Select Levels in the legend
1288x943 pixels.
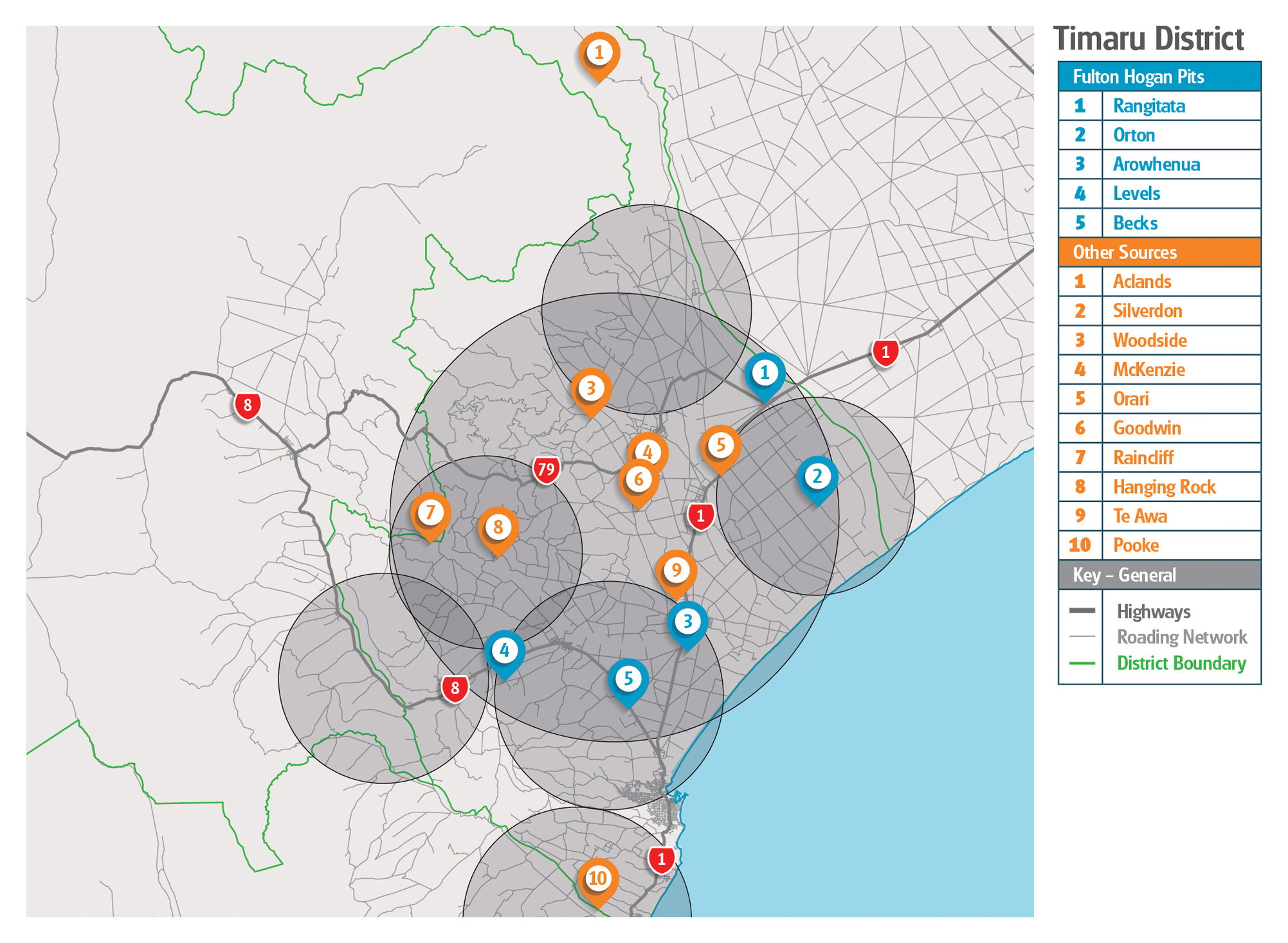[1137, 193]
